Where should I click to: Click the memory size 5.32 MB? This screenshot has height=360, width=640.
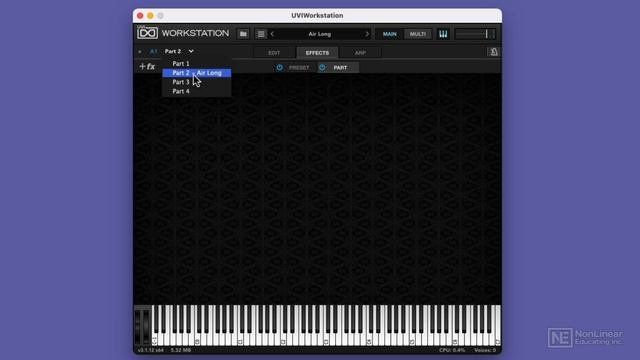point(181,350)
